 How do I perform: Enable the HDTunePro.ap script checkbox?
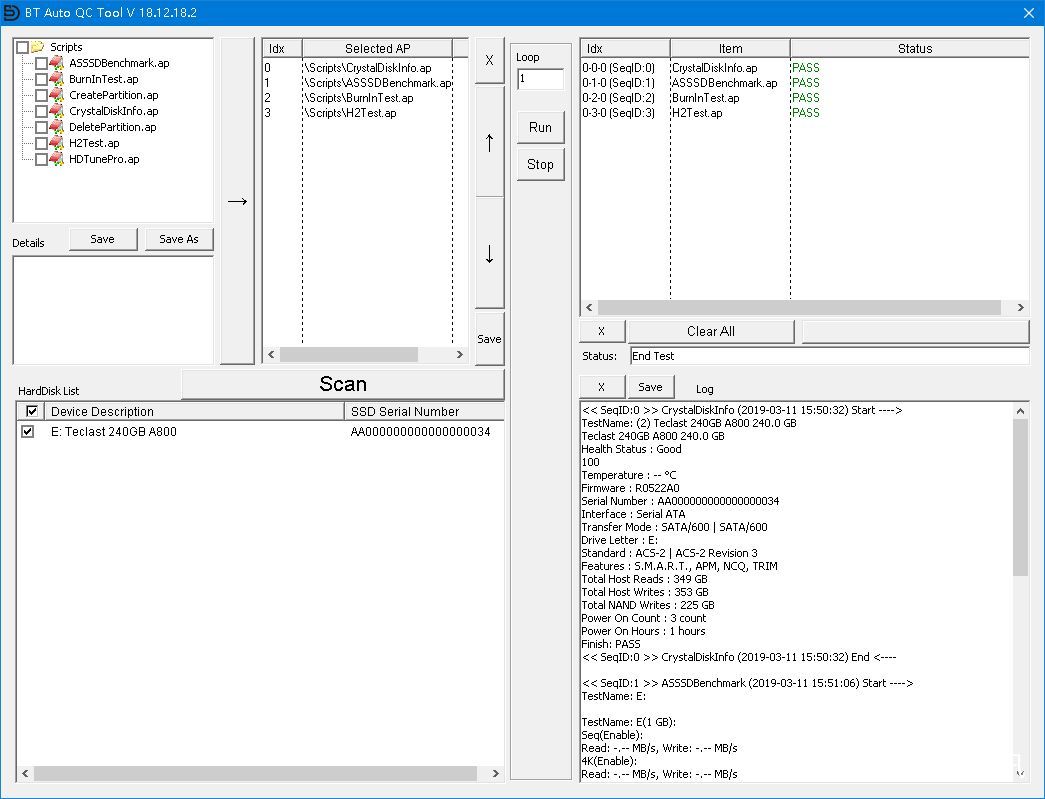point(41,159)
